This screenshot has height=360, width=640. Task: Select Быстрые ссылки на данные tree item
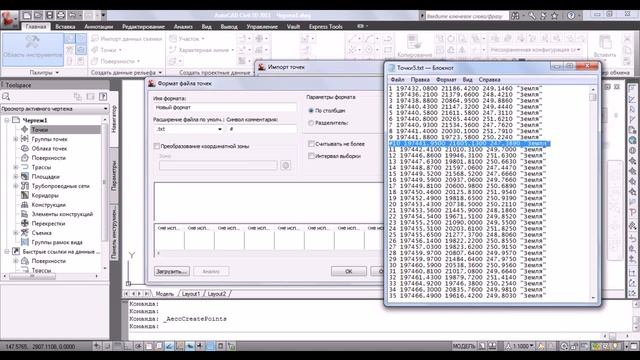pos(61,252)
